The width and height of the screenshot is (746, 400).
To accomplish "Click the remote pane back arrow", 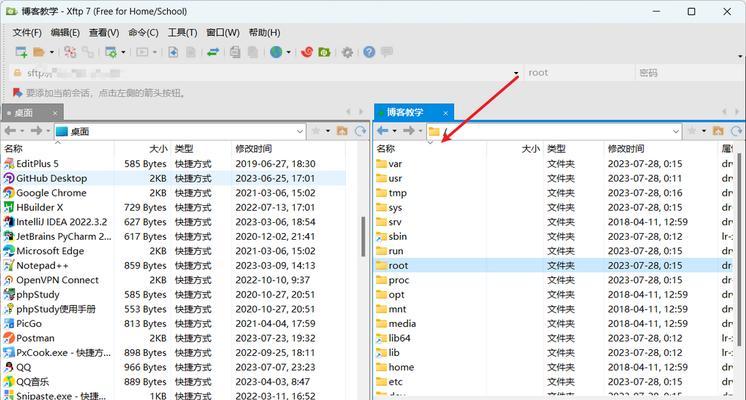I will [x=383, y=130].
